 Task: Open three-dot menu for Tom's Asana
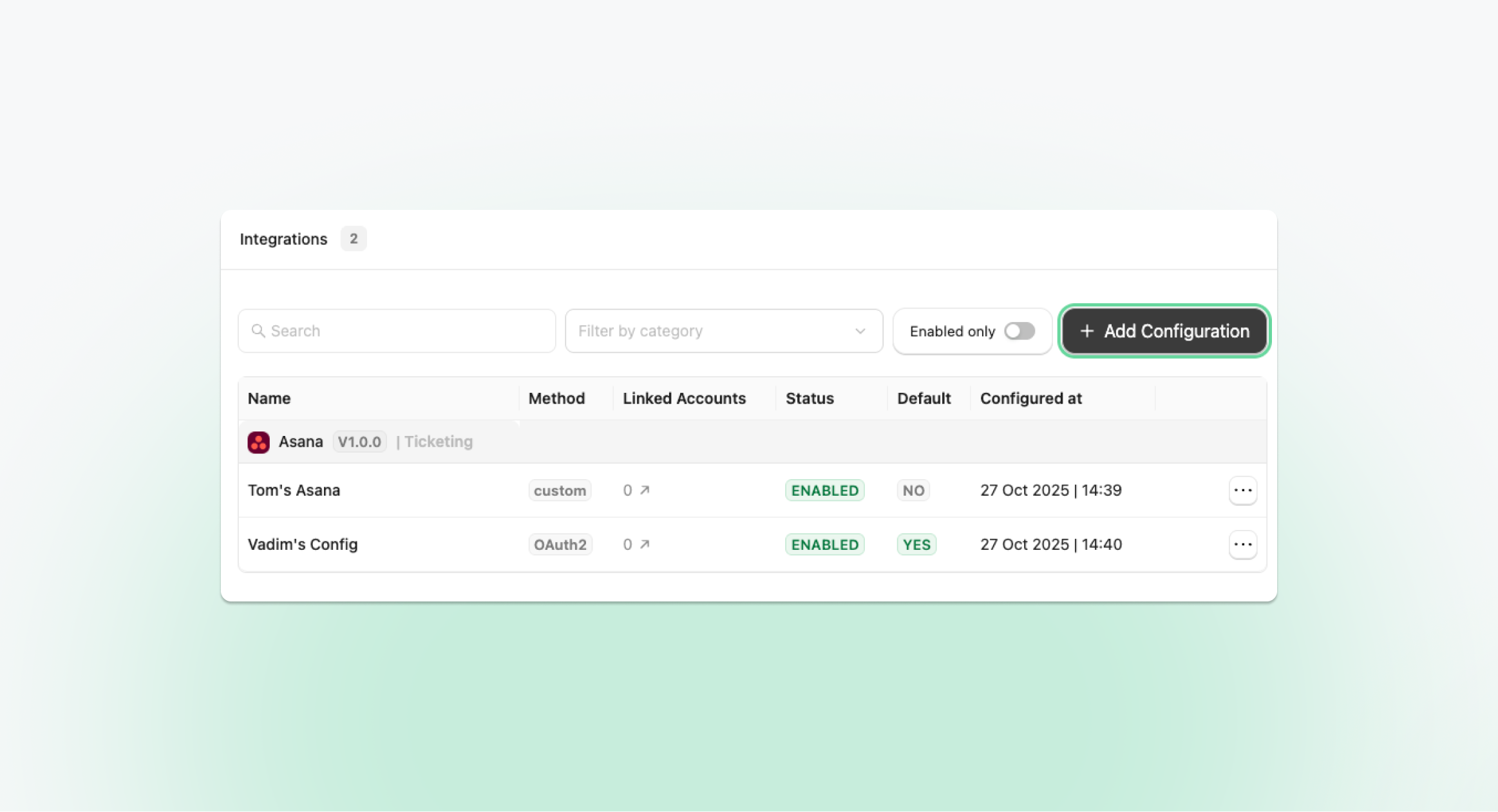click(x=1242, y=490)
